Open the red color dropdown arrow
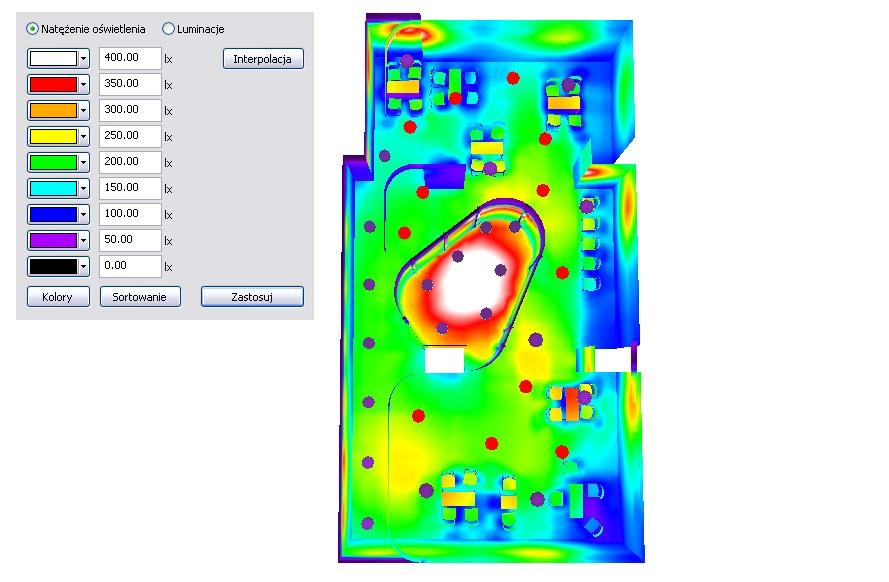This screenshot has height=582, width=889. [x=84, y=84]
